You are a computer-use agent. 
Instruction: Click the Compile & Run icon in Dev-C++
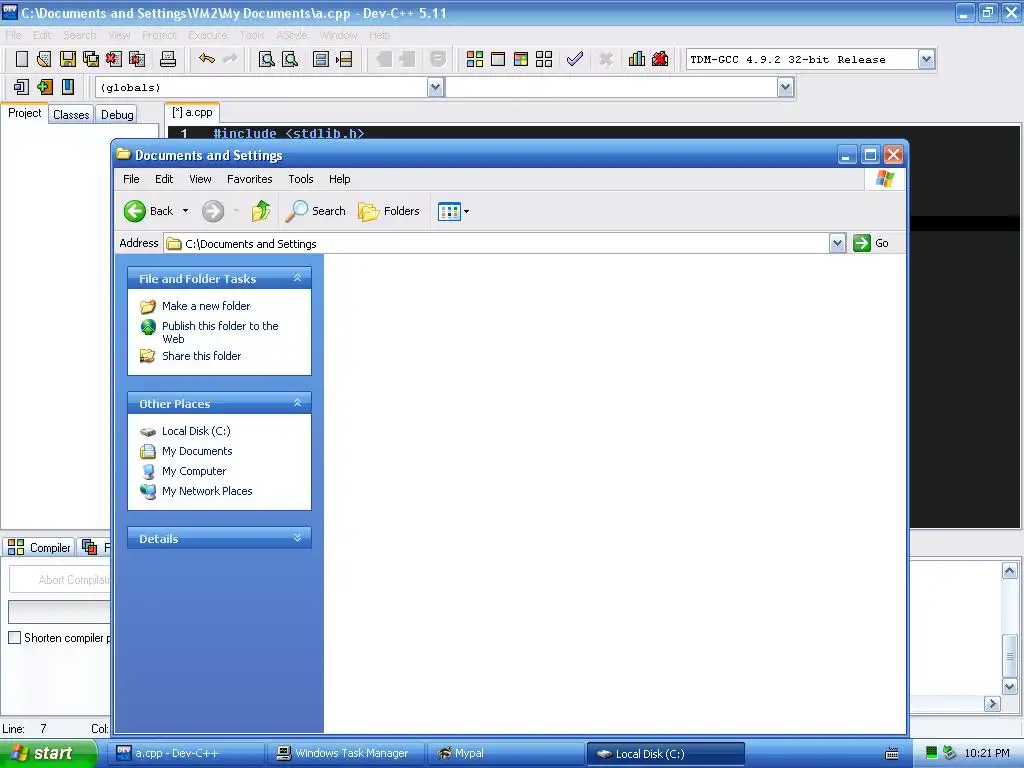coord(520,59)
